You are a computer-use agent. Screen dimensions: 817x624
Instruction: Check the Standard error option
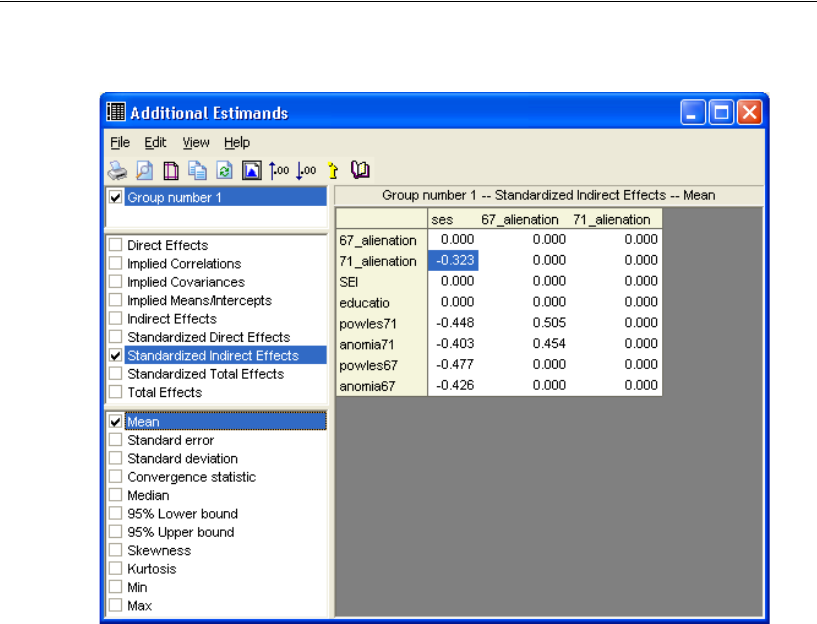117,440
